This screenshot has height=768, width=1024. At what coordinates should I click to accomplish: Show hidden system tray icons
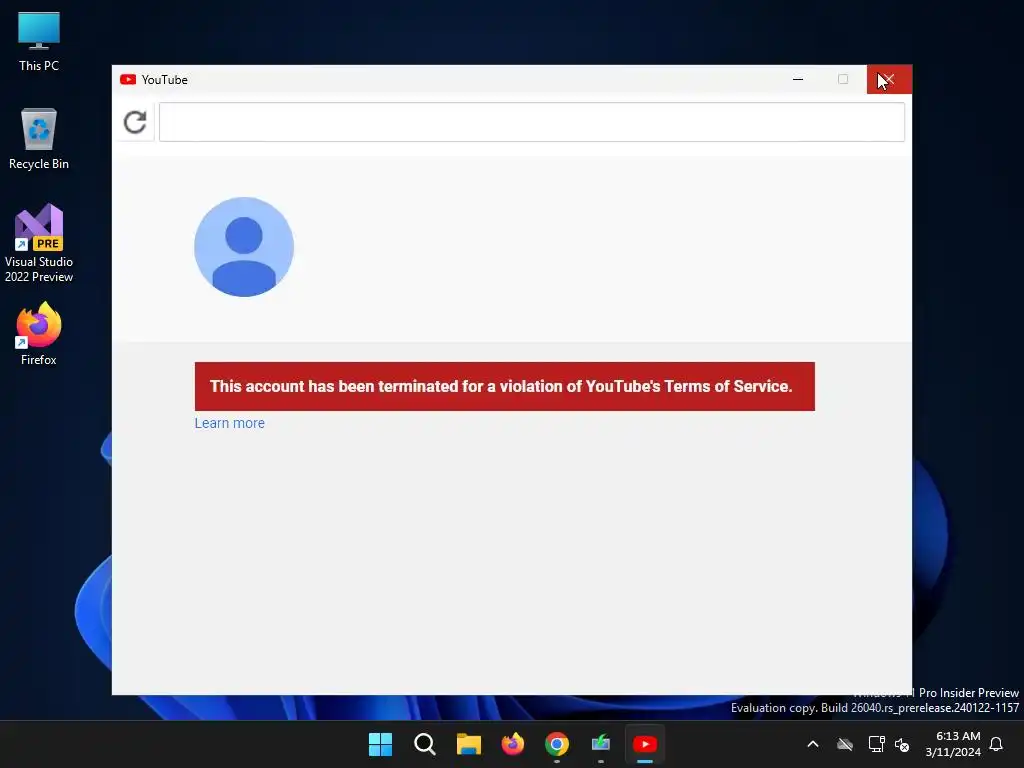click(813, 744)
